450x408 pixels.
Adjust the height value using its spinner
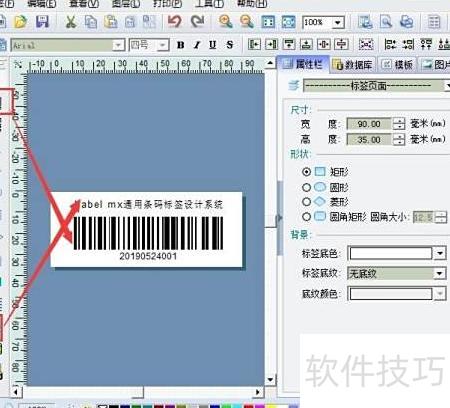[399, 139]
